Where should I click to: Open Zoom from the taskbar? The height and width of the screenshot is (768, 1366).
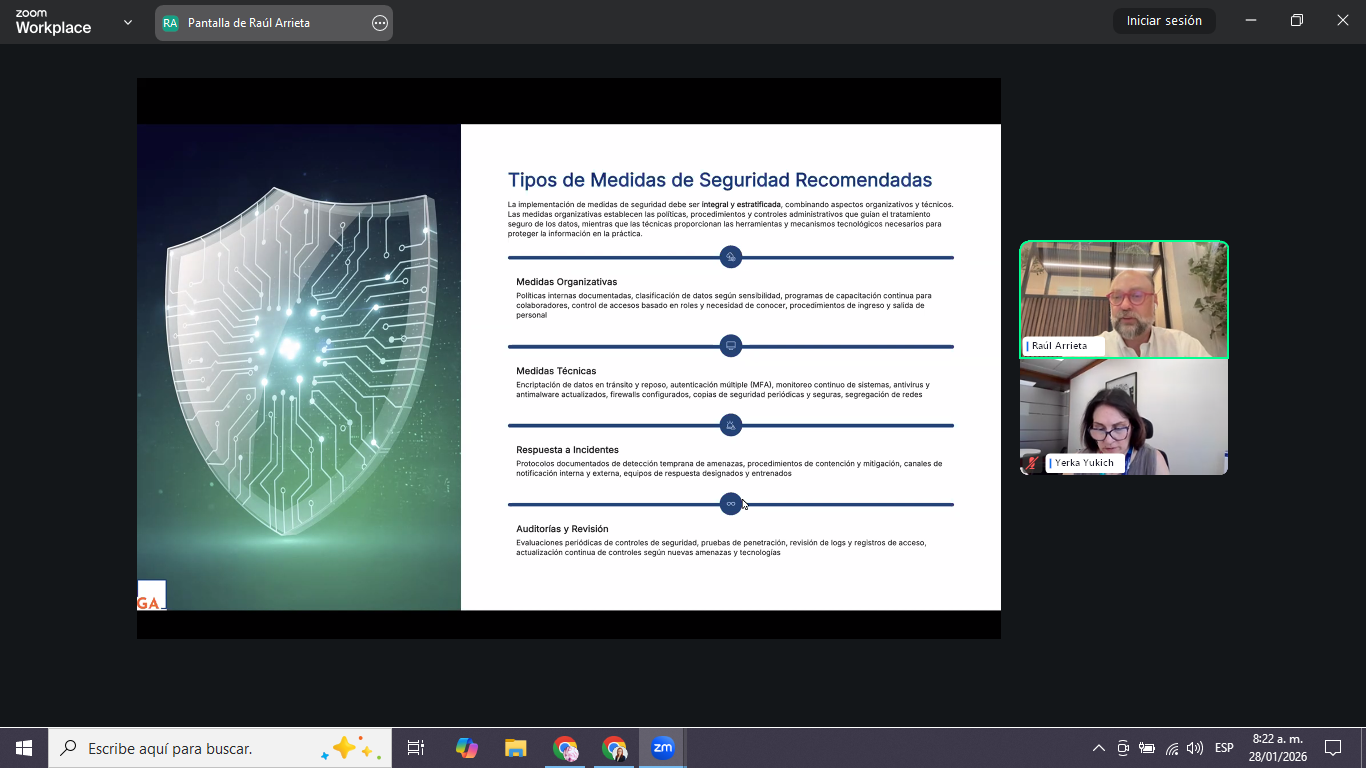[662, 748]
